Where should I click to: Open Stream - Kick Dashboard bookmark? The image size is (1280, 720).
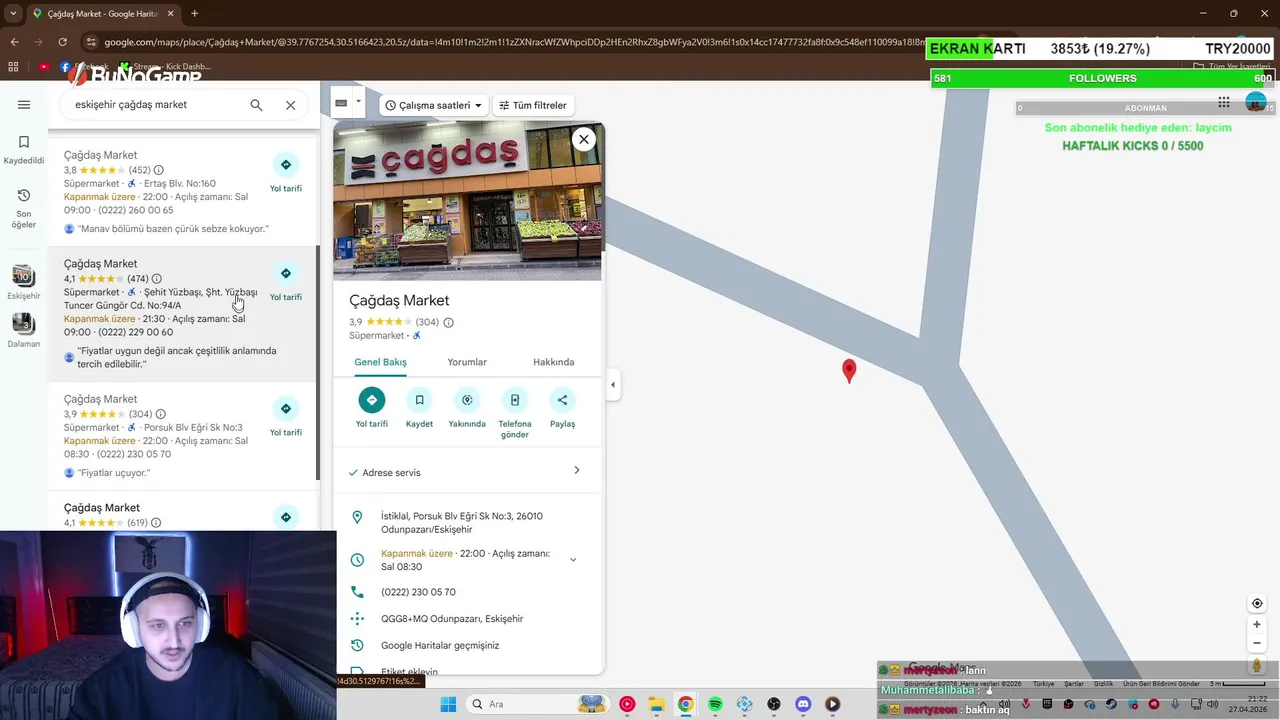(x=165, y=67)
